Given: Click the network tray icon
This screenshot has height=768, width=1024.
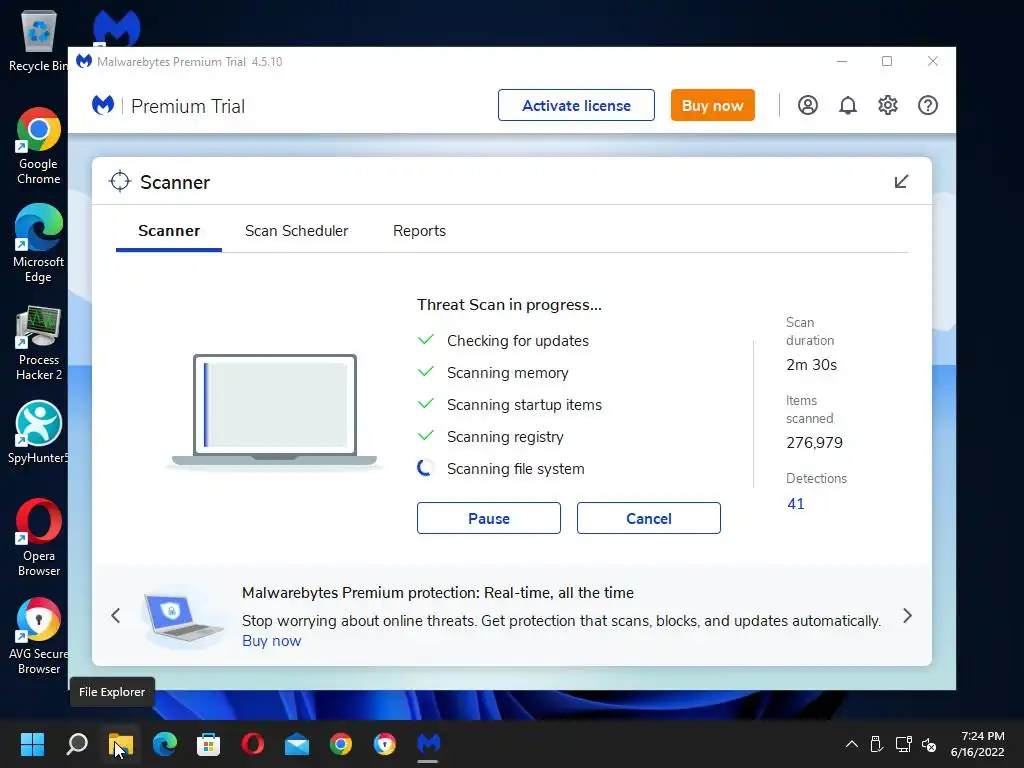Looking at the screenshot, I should click(x=903, y=744).
